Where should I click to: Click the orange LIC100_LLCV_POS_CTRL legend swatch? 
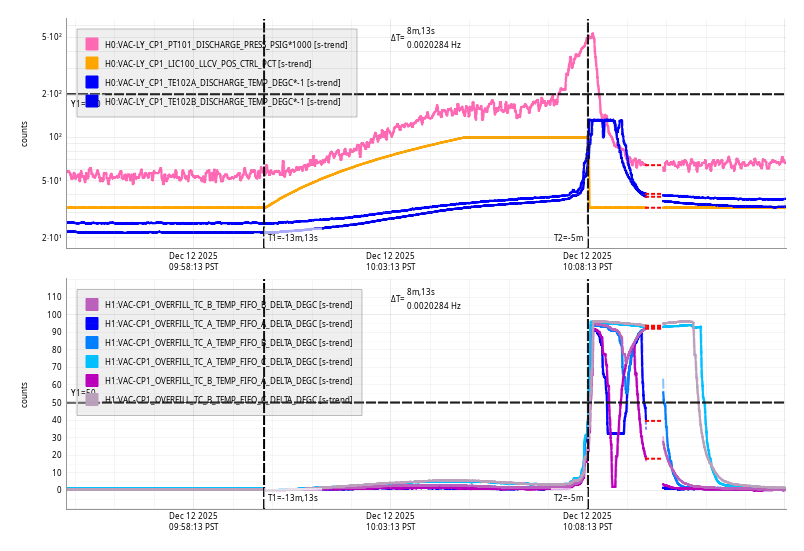[x=92, y=63]
